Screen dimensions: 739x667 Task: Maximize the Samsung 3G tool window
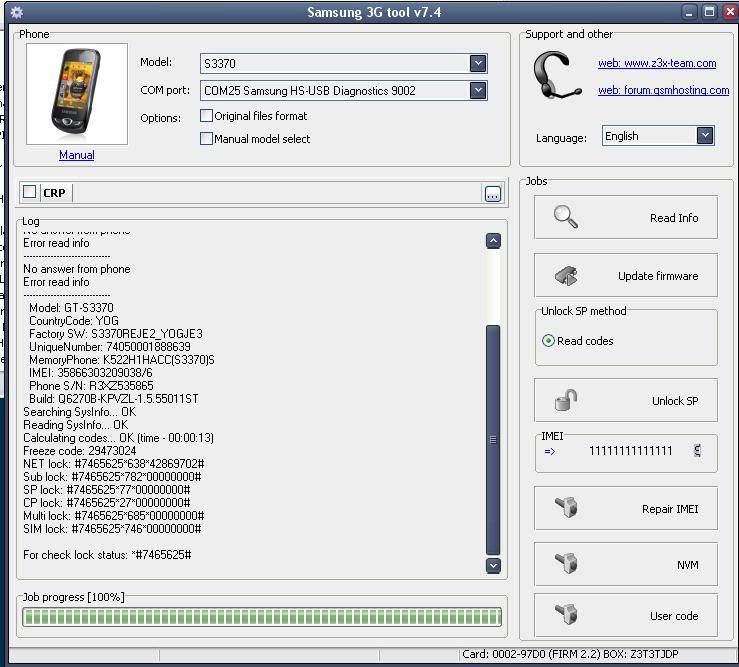tap(709, 12)
